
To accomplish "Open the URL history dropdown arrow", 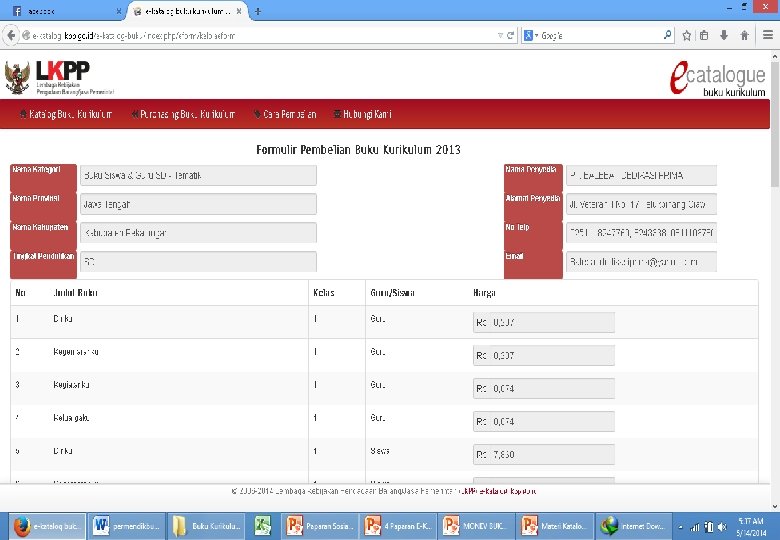I will coord(500,35).
